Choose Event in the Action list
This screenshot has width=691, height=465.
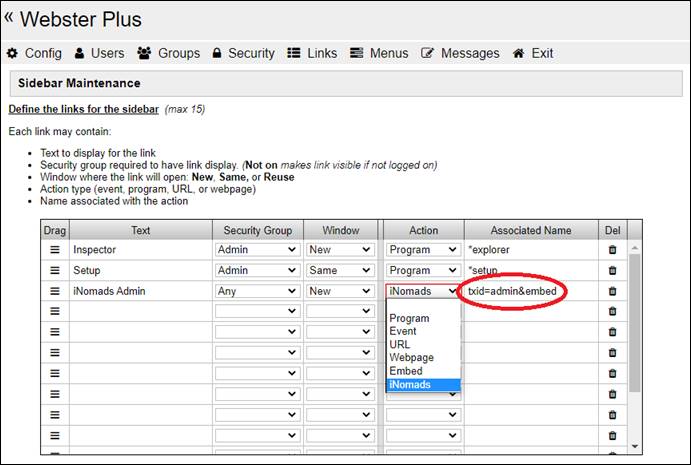click(x=424, y=331)
